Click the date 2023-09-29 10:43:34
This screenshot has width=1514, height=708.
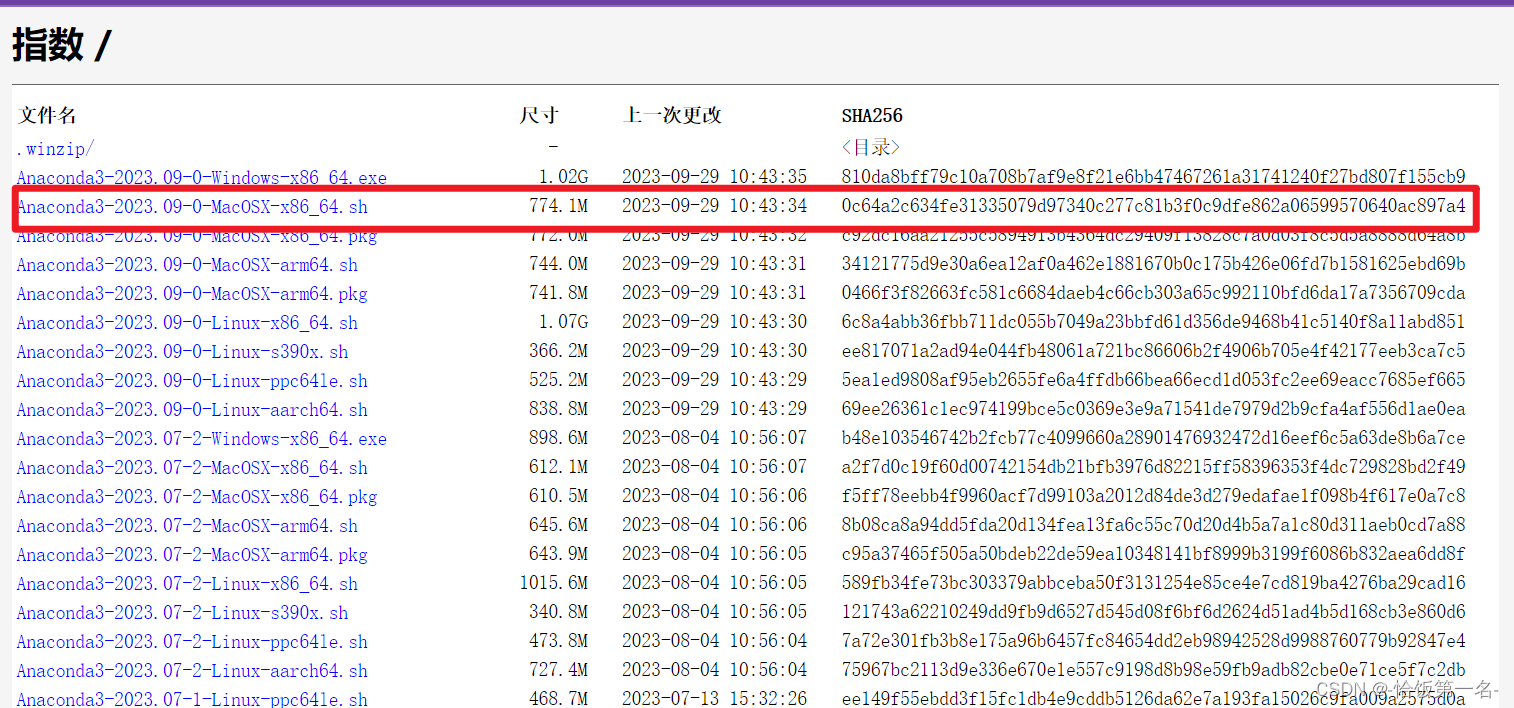click(714, 206)
